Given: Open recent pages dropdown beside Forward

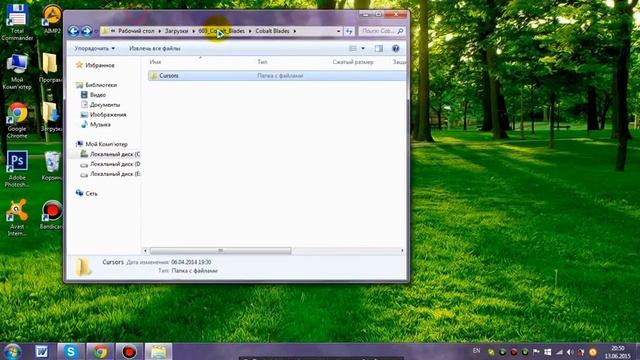Looking at the screenshot, I should click(96, 31).
